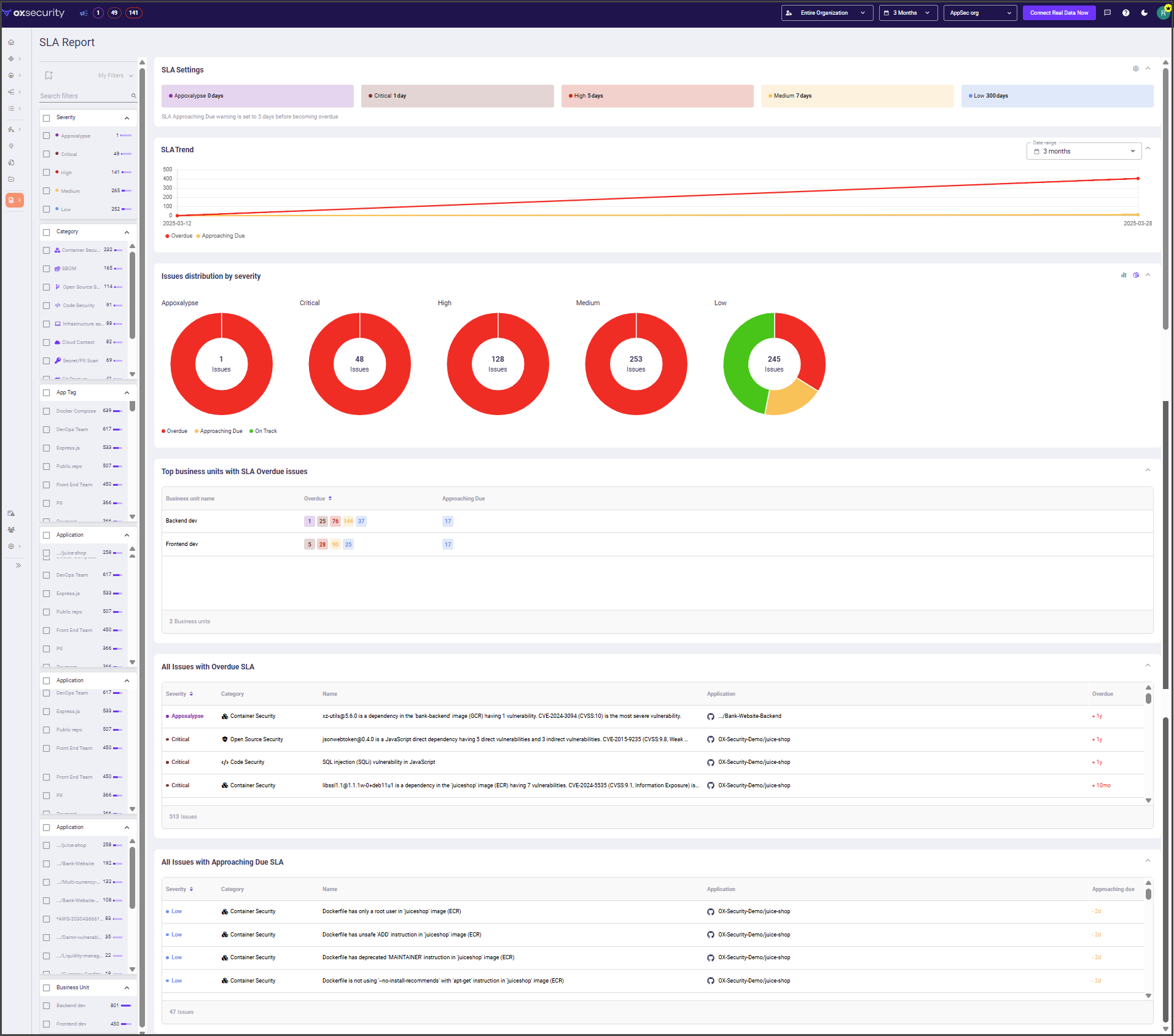Click the save filter bookmark icon
The height and width of the screenshot is (1036, 1174).
point(49,76)
